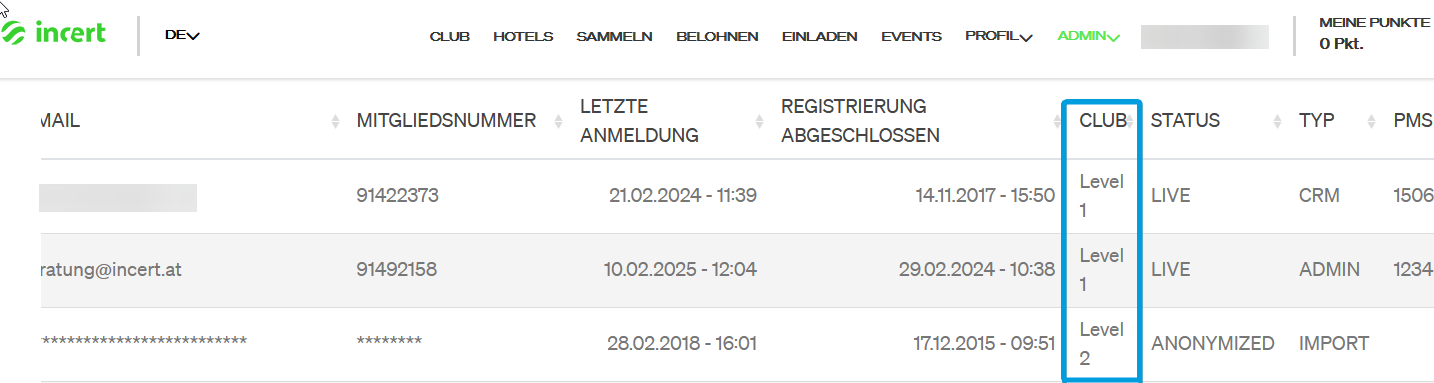Open the DE language dropdown

pyautogui.click(x=182, y=35)
